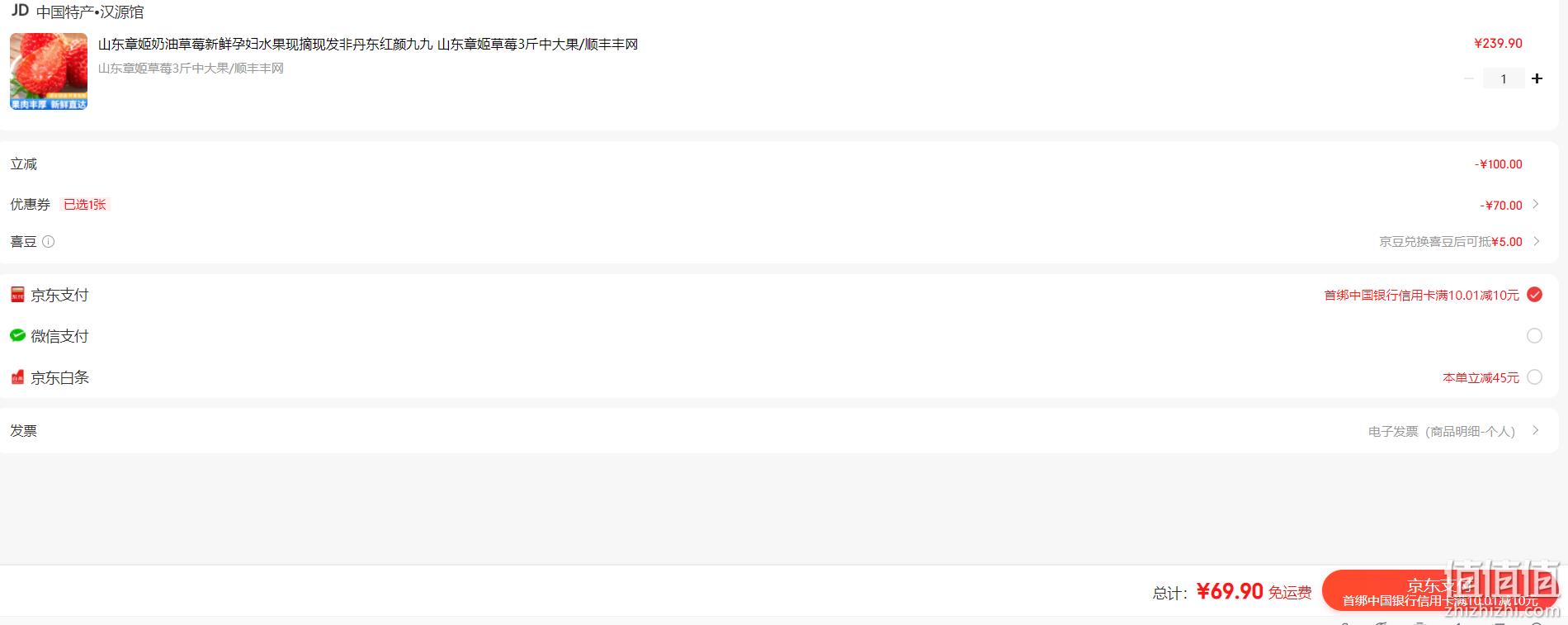The height and width of the screenshot is (625, 1568).
Task: Click the JD logo icon
Action: tap(20, 11)
